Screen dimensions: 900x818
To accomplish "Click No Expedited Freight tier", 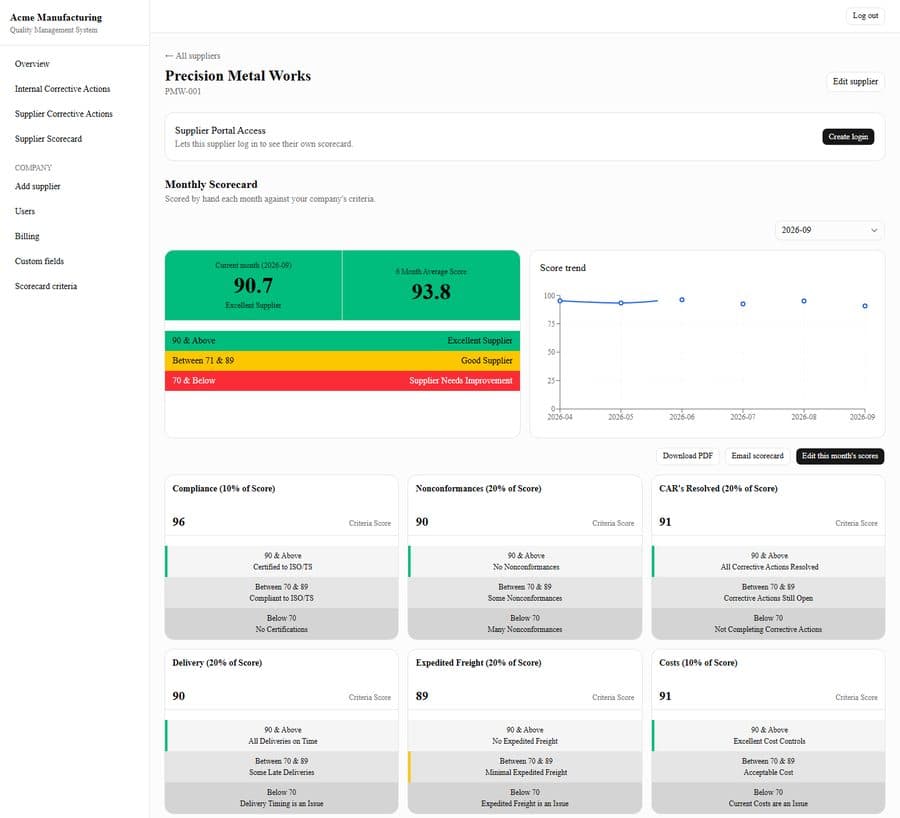I will [x=525, y=735].
